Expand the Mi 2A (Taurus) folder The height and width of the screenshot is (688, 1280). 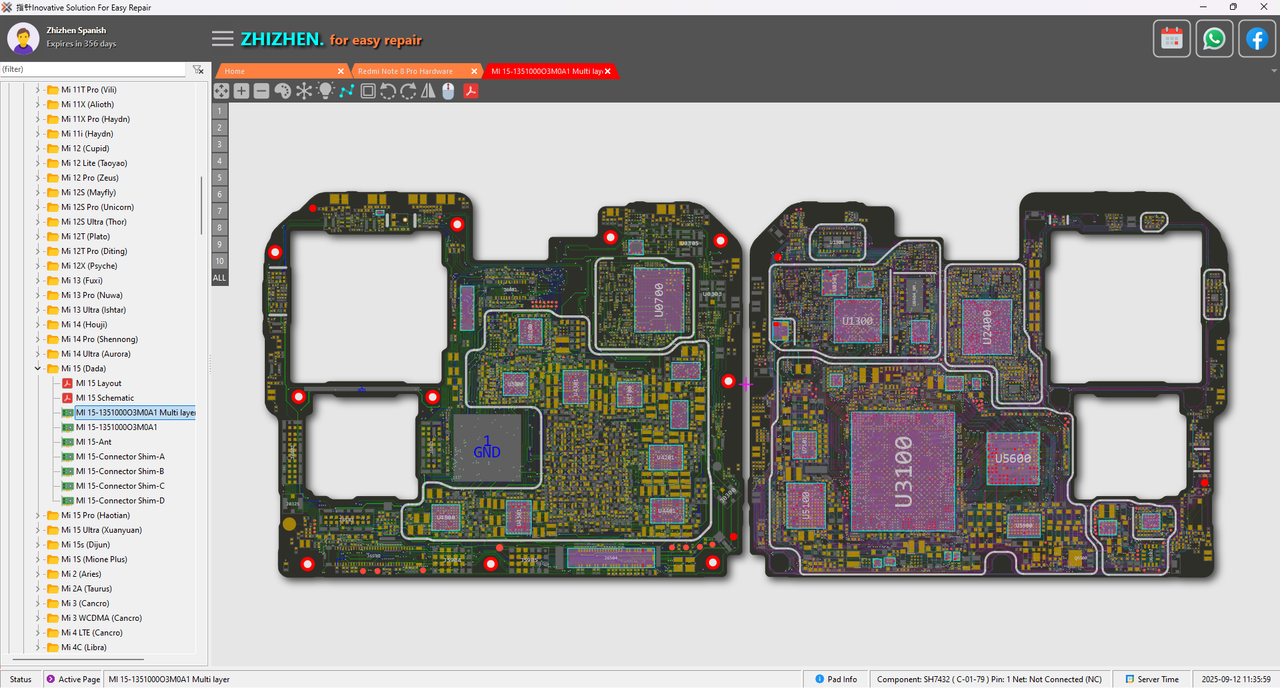point(38,588)
